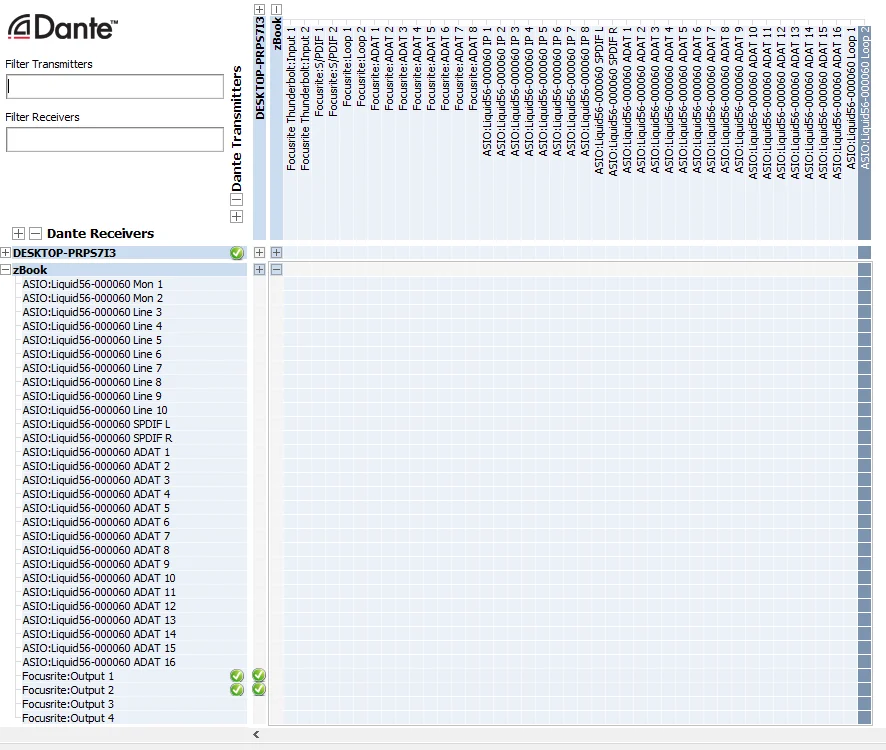Click the Dante logo
Image resolution: width=886 pixels, height=750 pixels.
click(63, 27)
